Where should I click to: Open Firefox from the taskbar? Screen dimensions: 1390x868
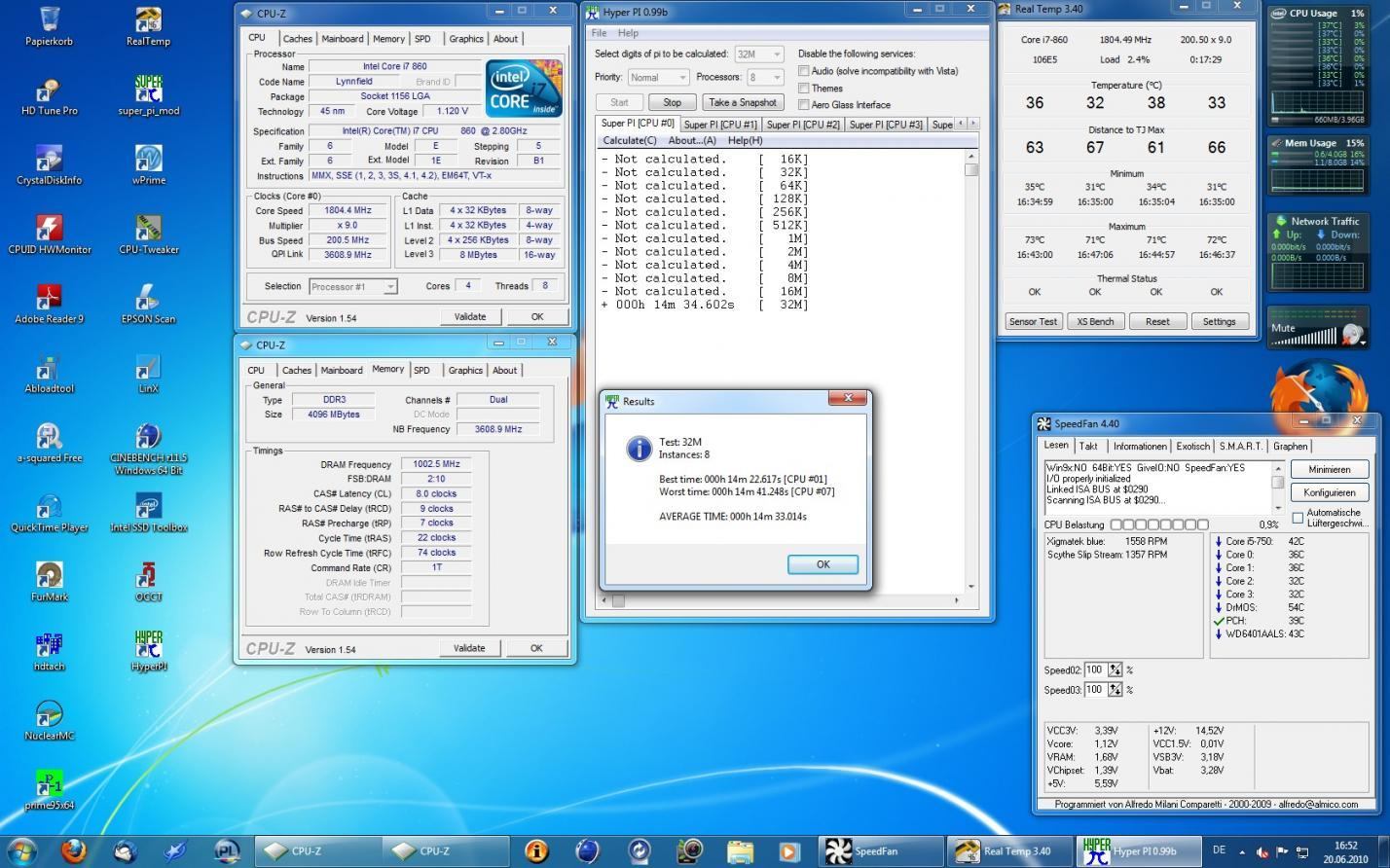click(74, 850)
